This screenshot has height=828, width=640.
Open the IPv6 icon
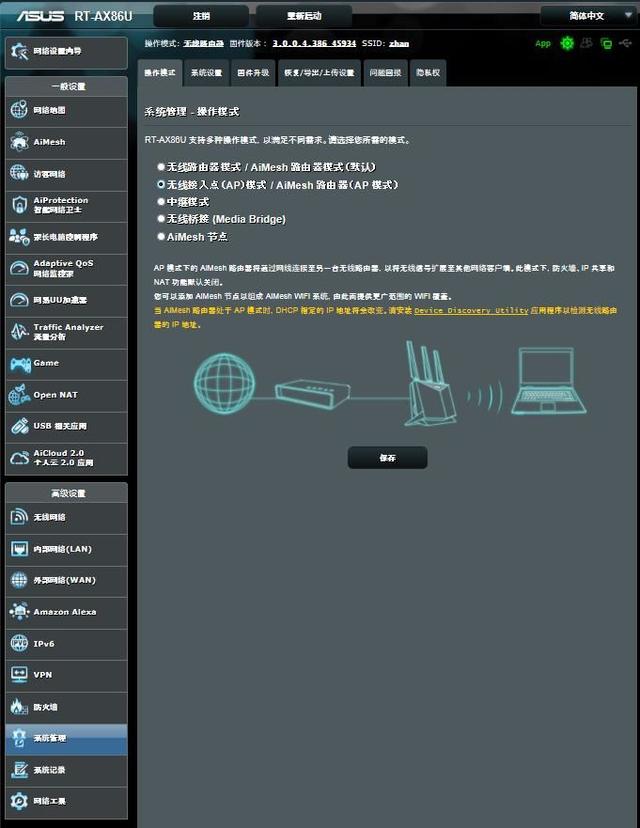[19, 643]
